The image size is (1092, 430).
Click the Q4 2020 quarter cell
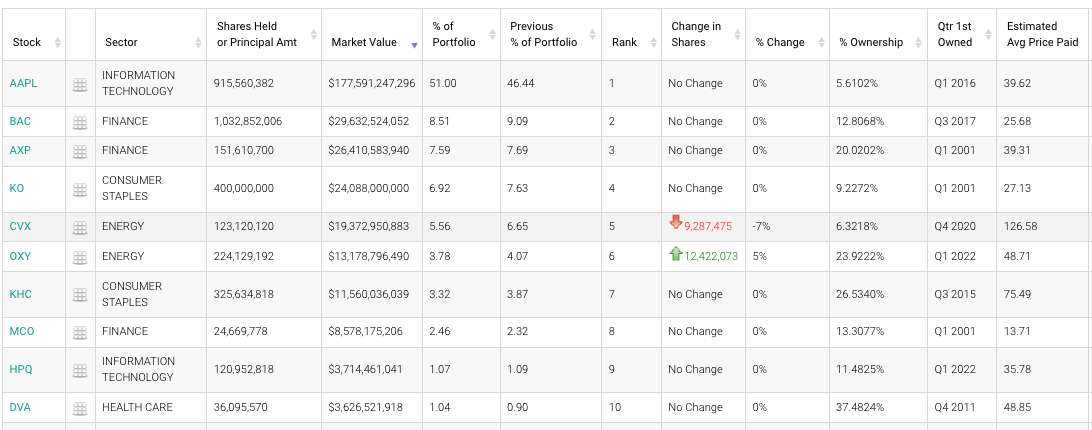(955, 226)
